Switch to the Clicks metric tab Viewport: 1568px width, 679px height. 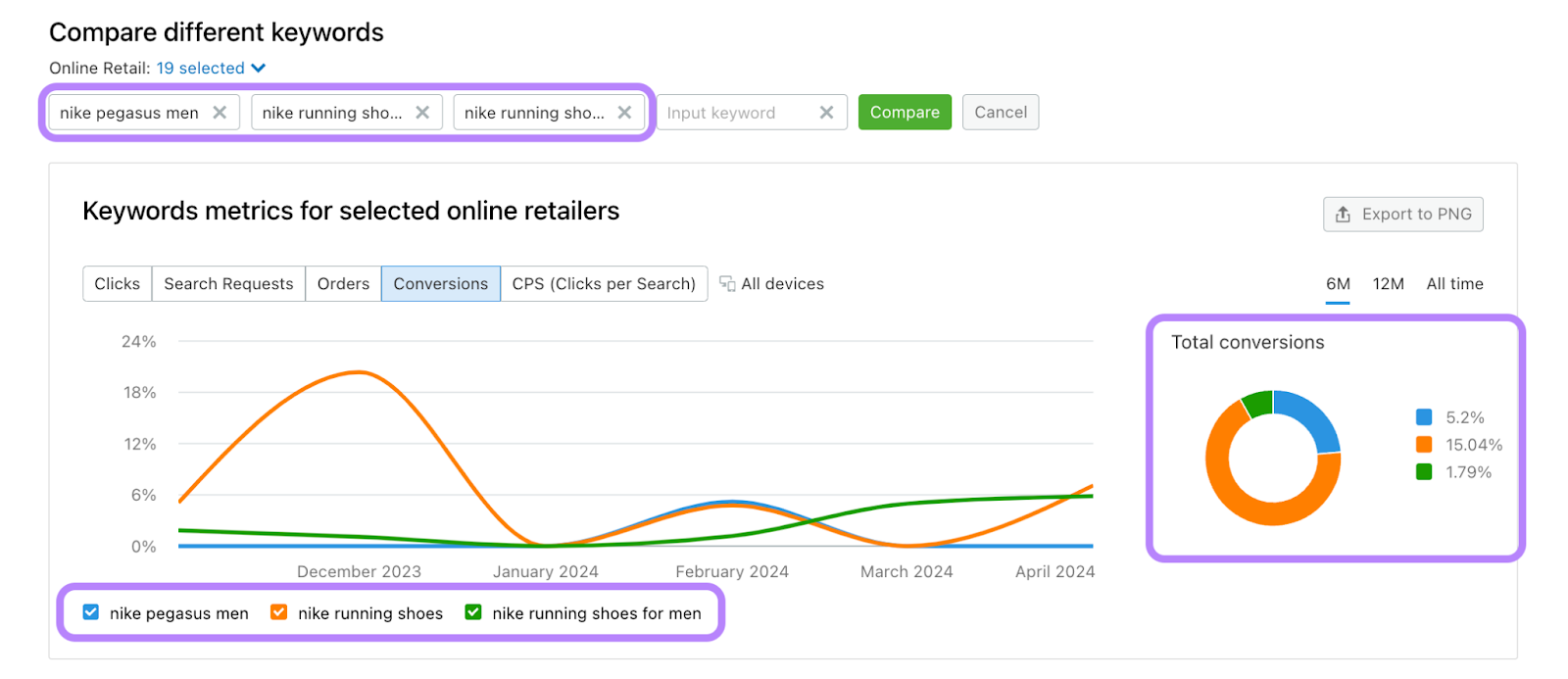tap(117, 284)
